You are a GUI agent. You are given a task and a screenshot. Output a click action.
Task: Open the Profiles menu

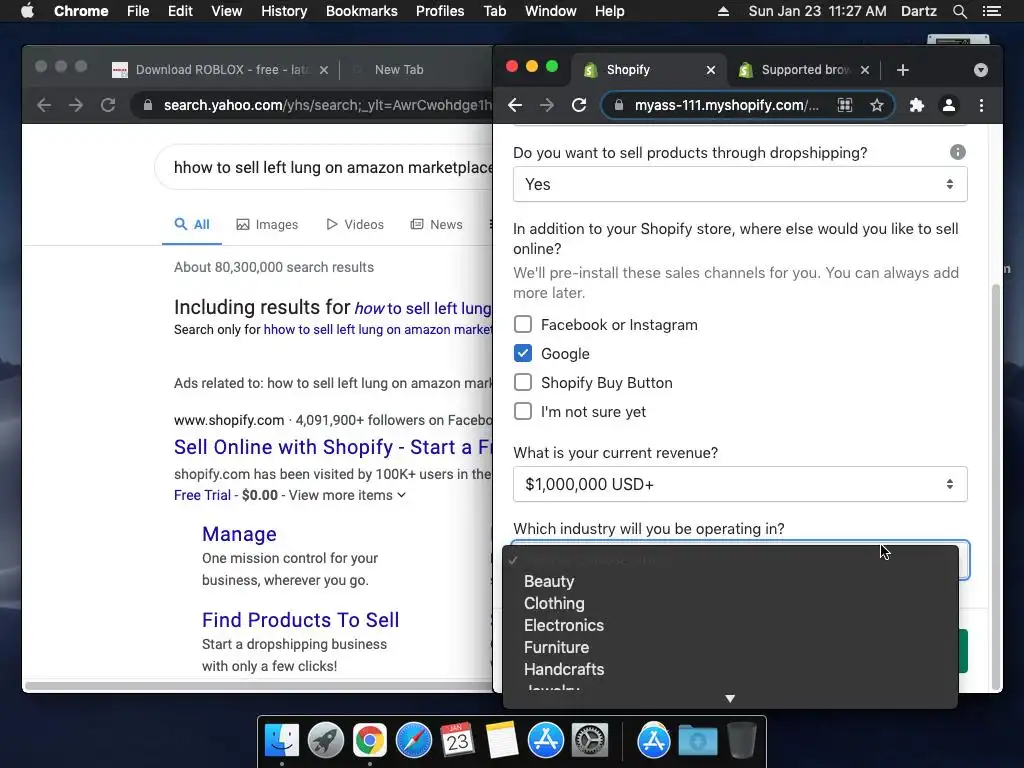tap(440, 11)
